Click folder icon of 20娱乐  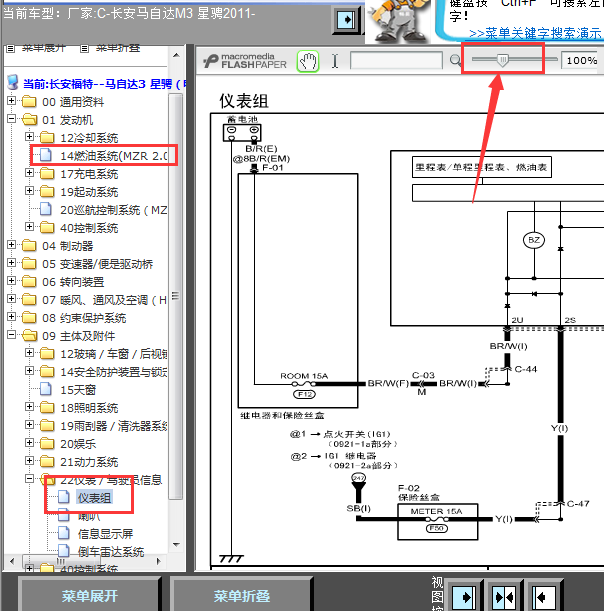pos(47,443)
